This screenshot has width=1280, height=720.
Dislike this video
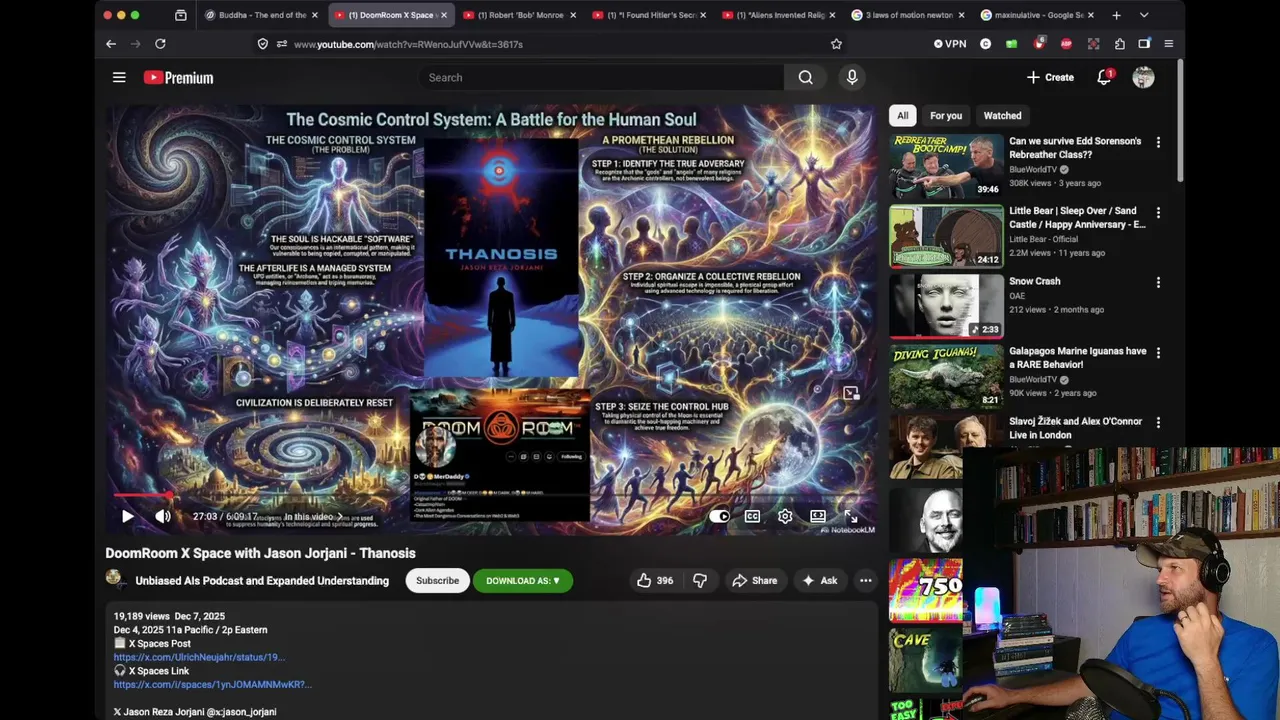point(700,580)
